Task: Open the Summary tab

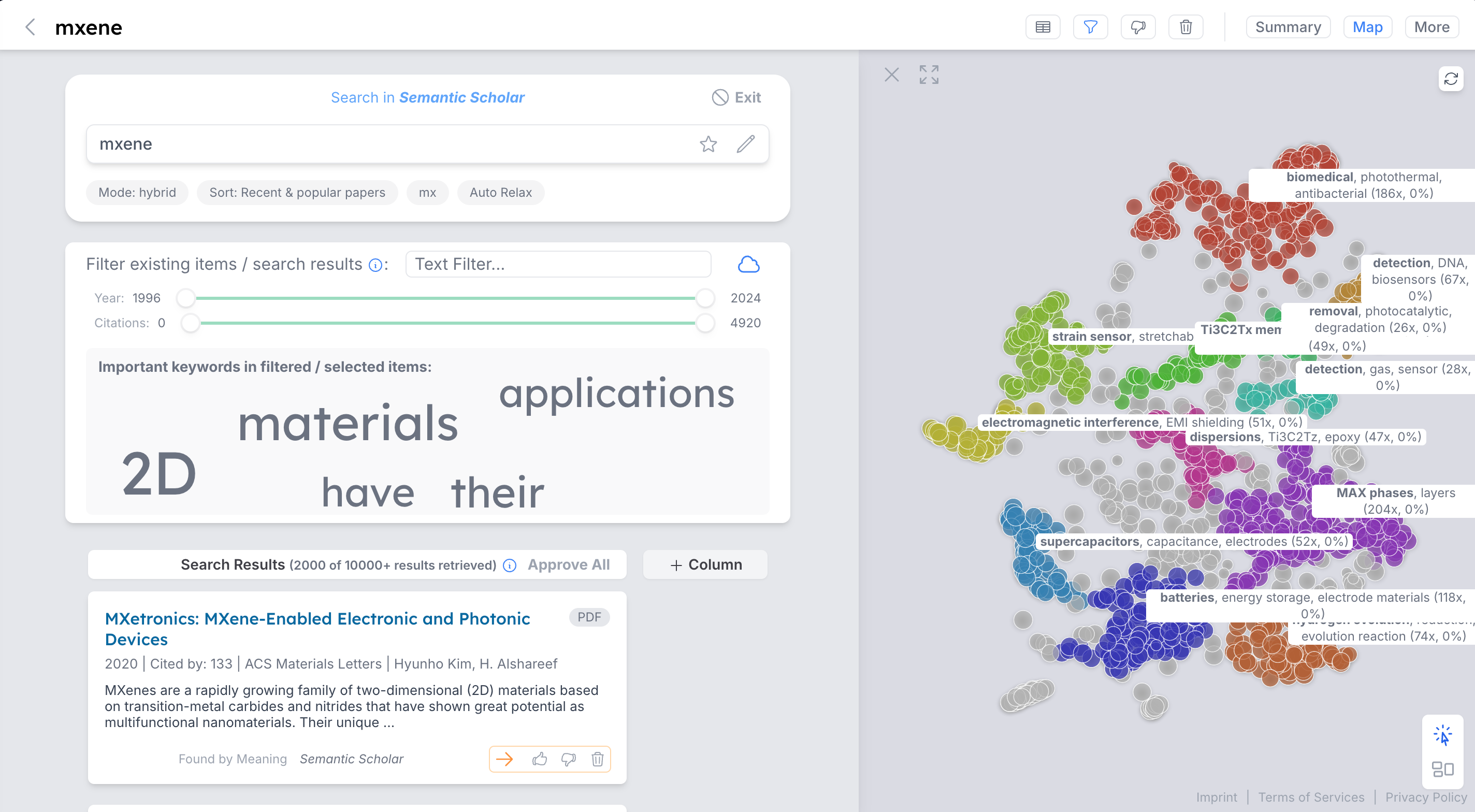Action: 1288,27
